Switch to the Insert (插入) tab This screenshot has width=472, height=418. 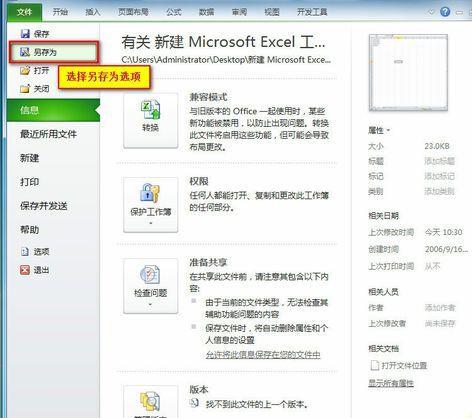click(93, 12)
